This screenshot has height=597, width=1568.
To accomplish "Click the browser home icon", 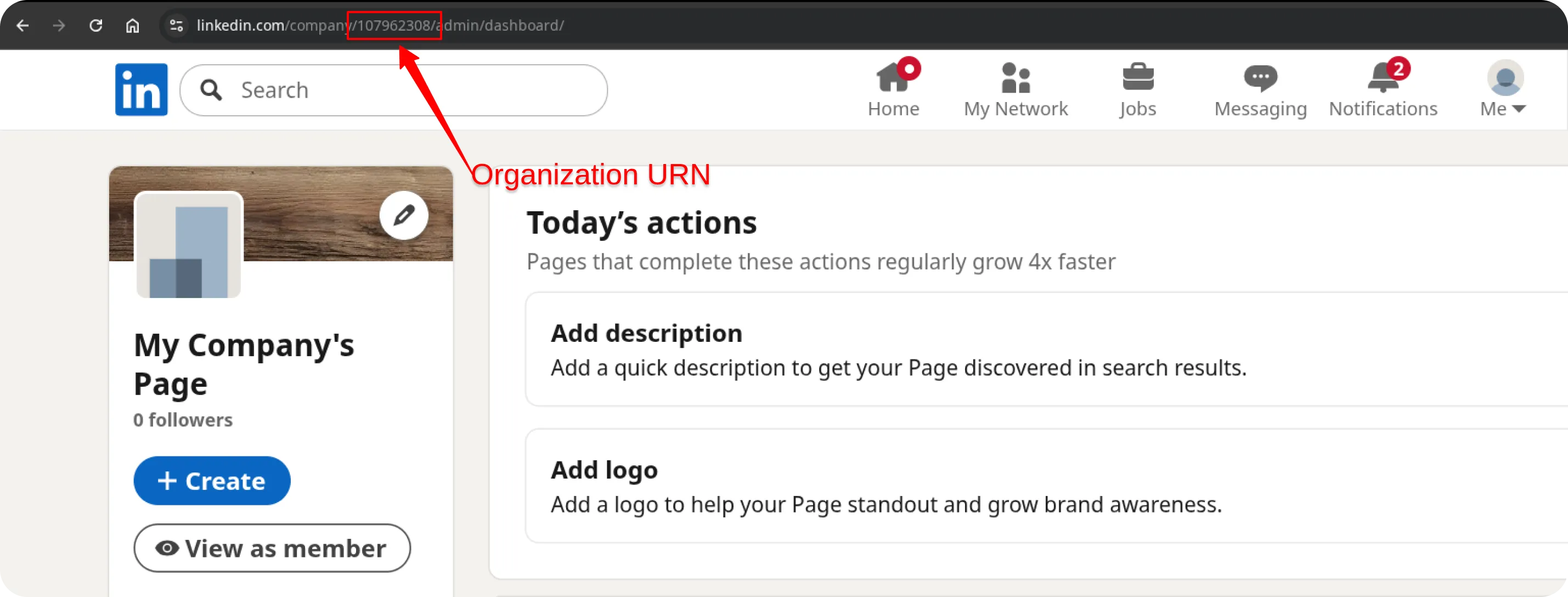I will pos(132,26).
